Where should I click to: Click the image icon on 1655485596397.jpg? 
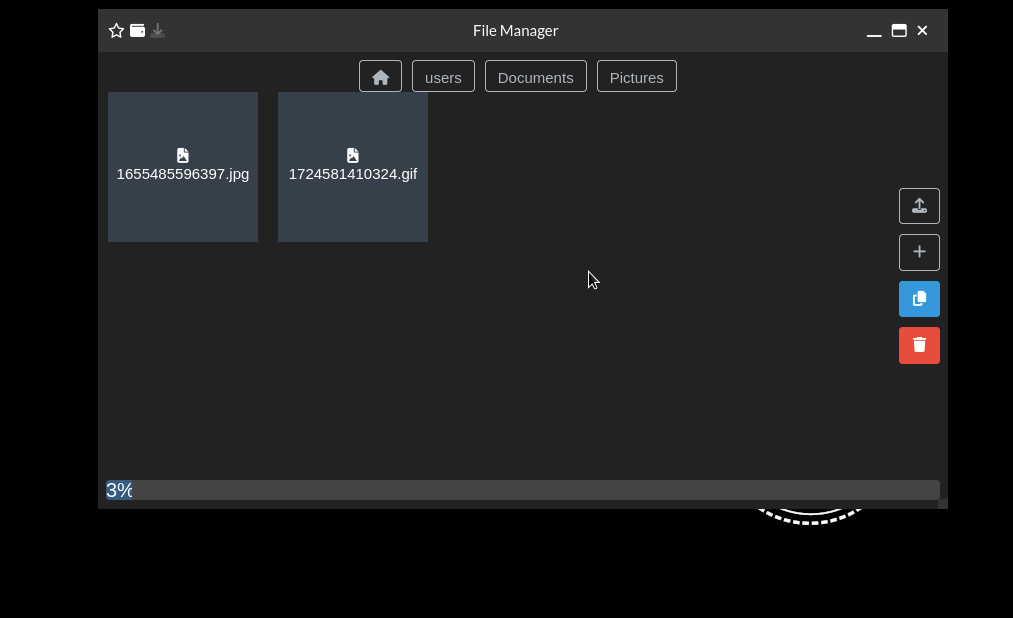183,155
